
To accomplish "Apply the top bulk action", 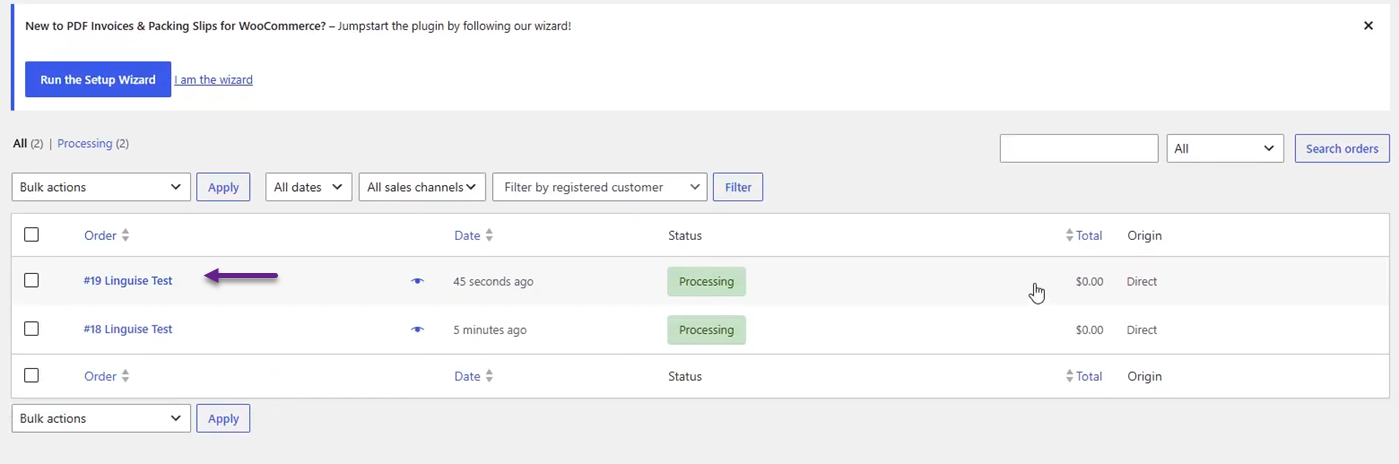I will pyautogui.click(x=223, y=187).
